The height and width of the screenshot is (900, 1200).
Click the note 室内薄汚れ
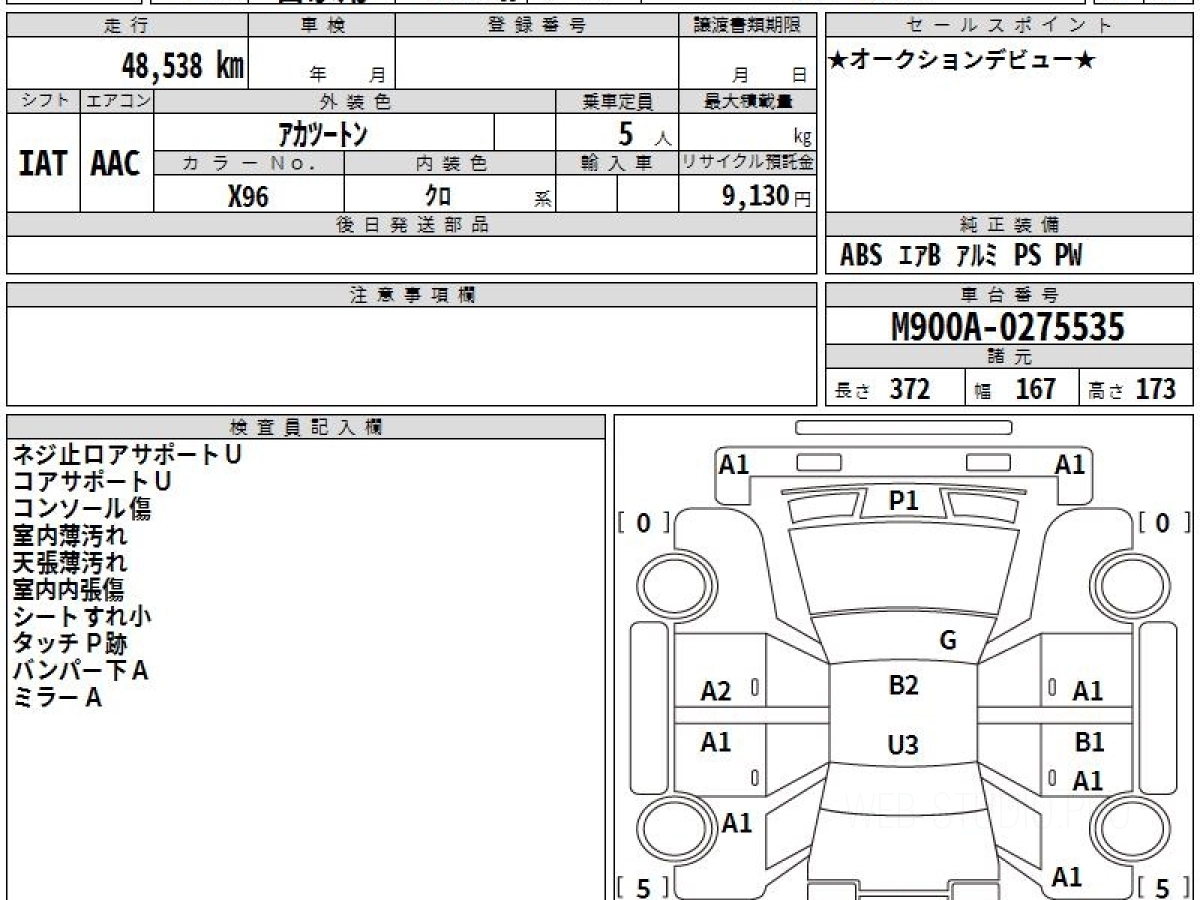point(70,535)
